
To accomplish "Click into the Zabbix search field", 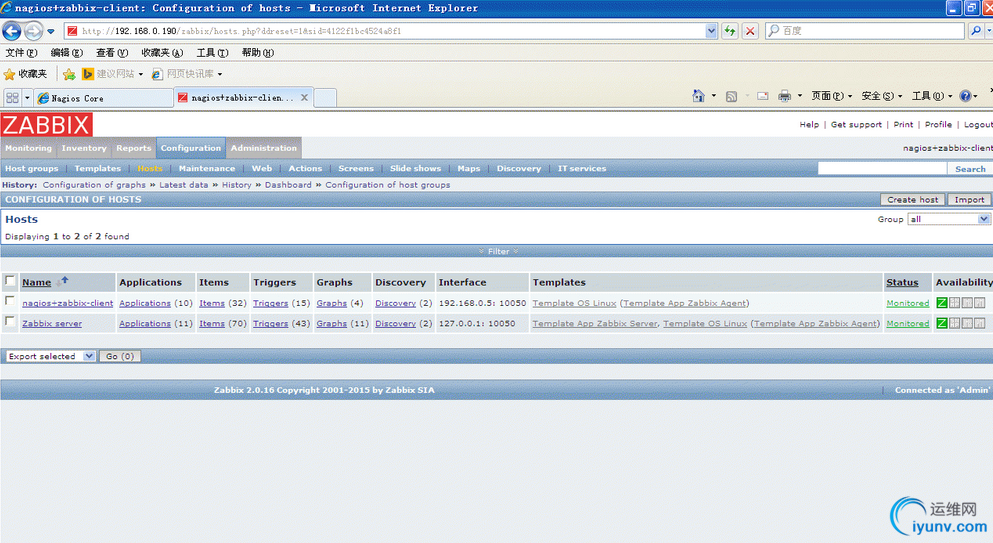I will (882, 168).
